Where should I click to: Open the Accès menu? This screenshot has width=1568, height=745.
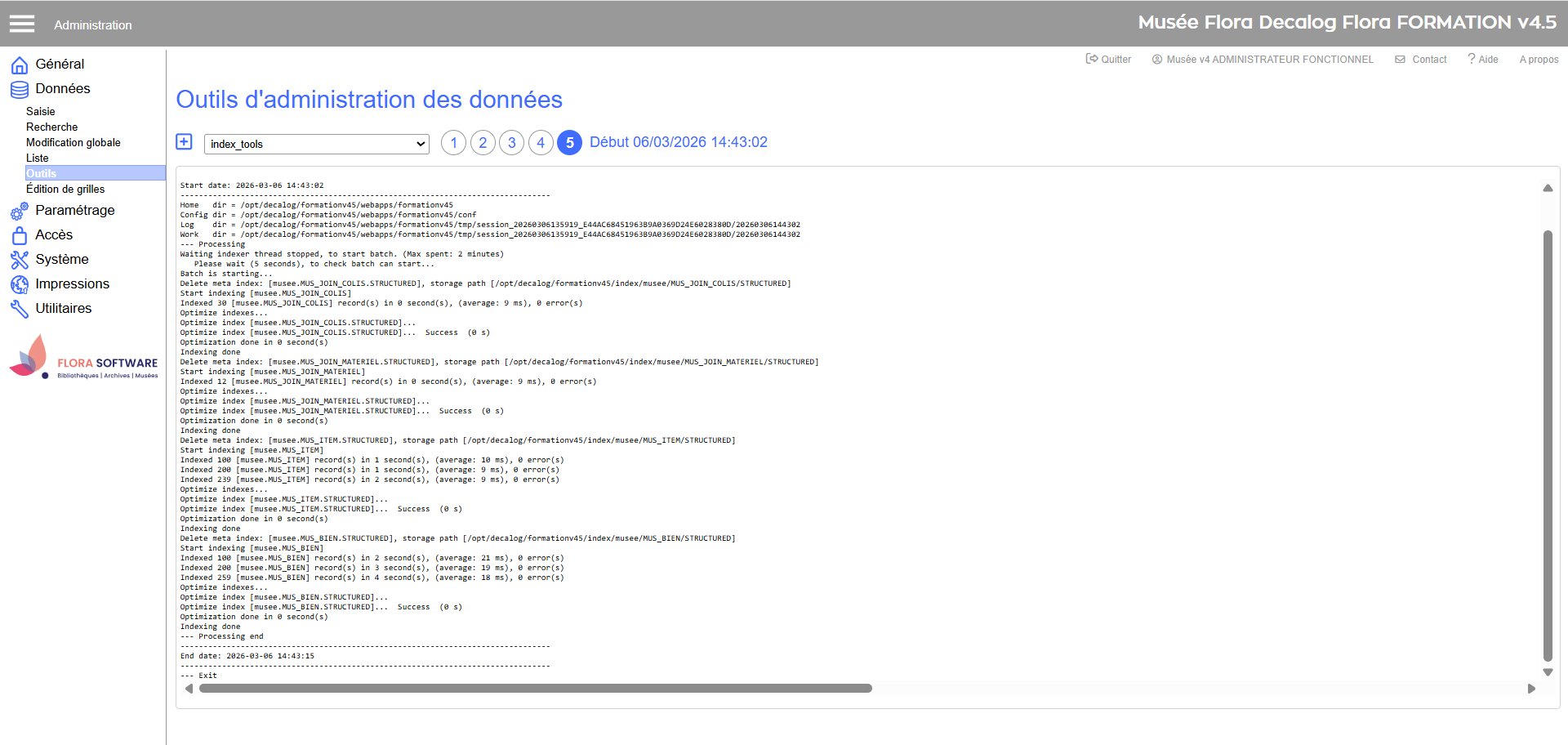54,235
